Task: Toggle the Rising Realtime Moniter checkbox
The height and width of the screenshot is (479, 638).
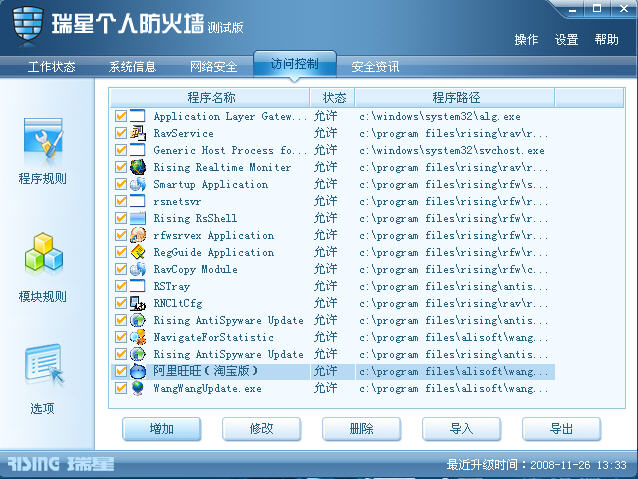Action: tap(121, 167)
